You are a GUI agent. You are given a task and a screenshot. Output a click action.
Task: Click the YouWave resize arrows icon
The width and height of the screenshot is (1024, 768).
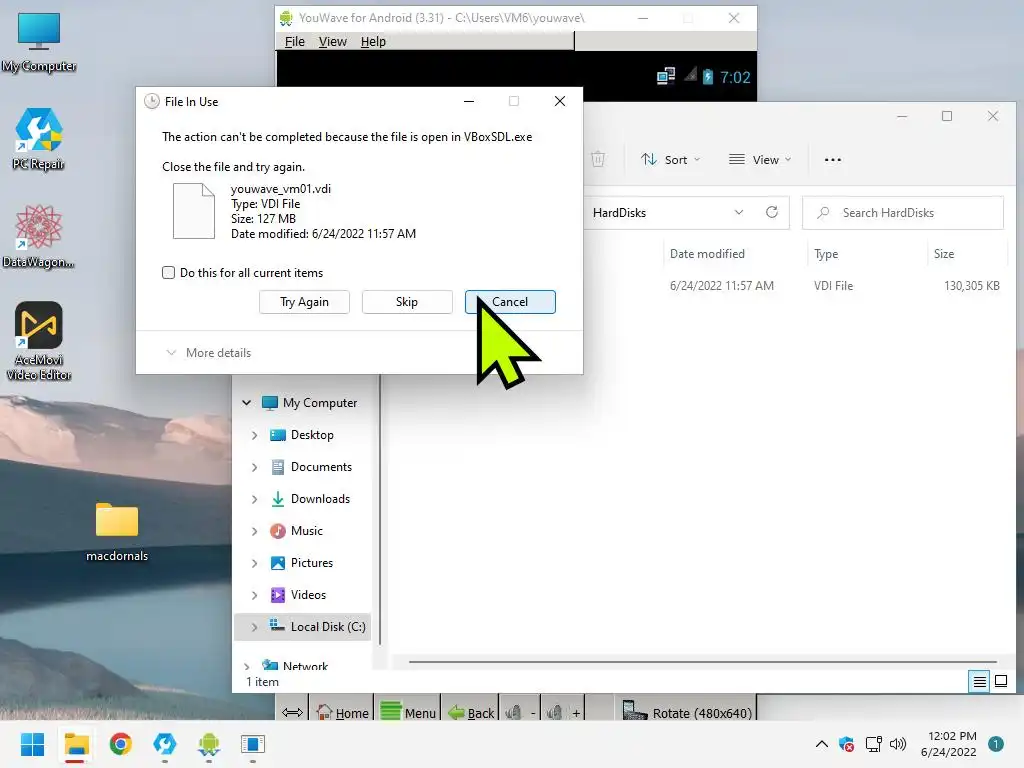coord(292,712)
